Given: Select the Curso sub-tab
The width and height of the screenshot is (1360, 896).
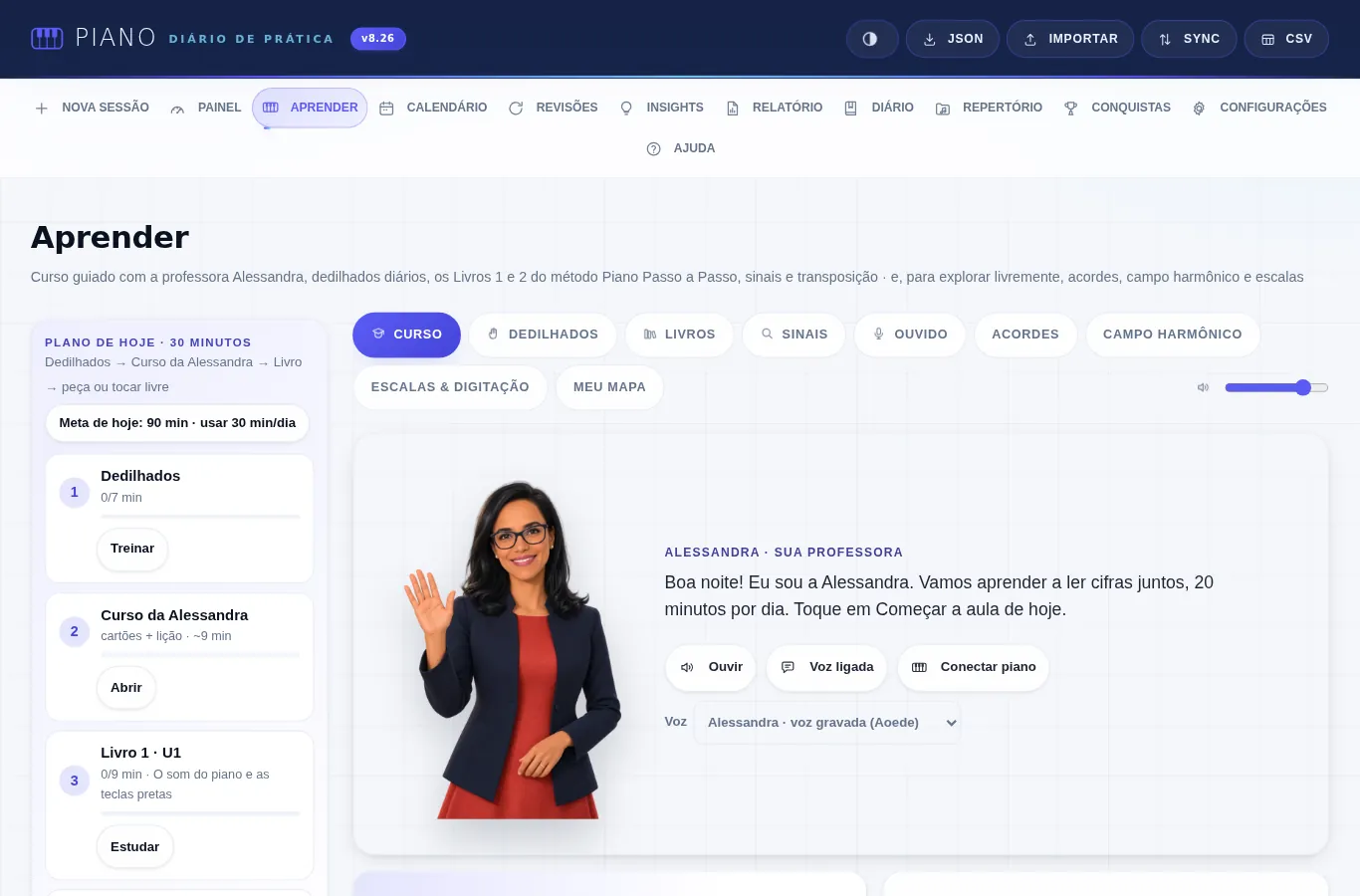Looking at the screenshot, I should point(406,335).
